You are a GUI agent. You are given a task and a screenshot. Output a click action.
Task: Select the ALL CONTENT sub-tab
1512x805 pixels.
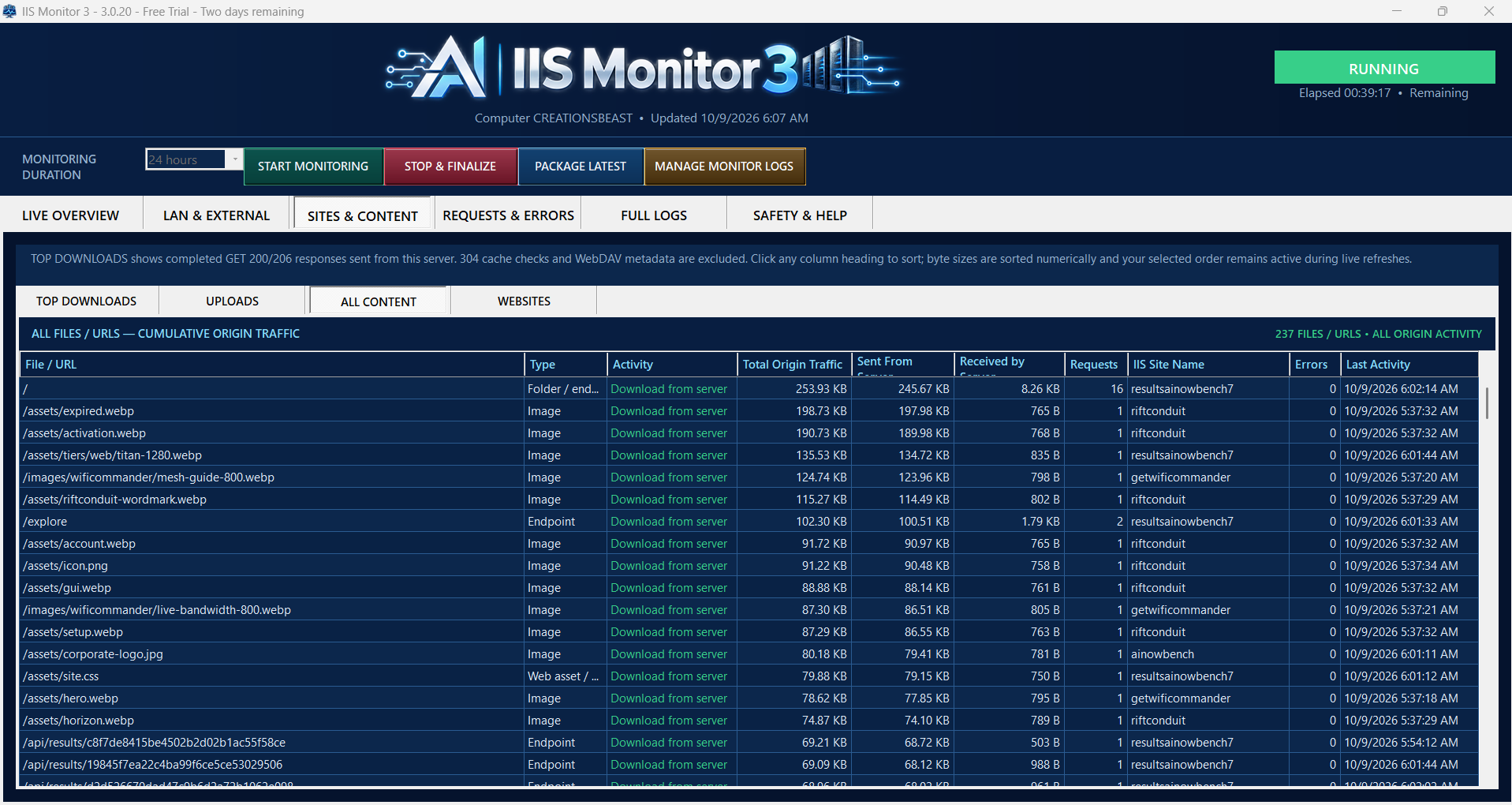[379, 301]
